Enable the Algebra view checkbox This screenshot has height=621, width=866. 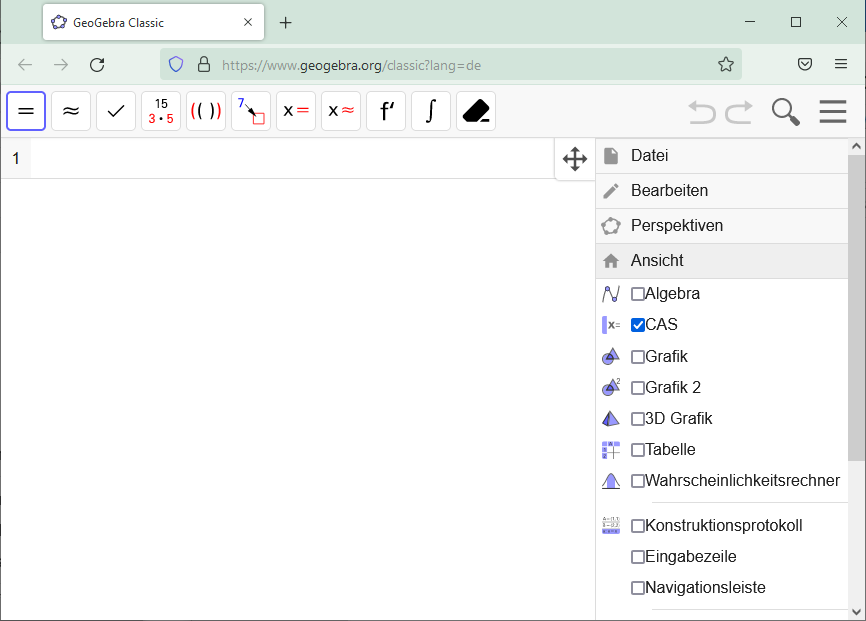pos(637,293)
